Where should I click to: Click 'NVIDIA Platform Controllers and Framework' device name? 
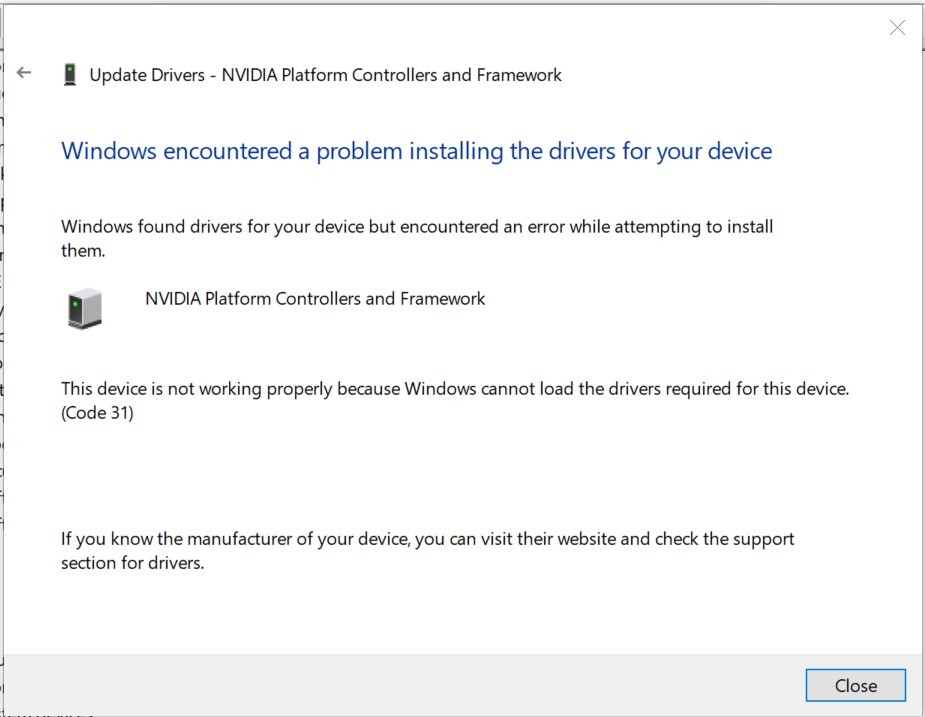(315, 299)
